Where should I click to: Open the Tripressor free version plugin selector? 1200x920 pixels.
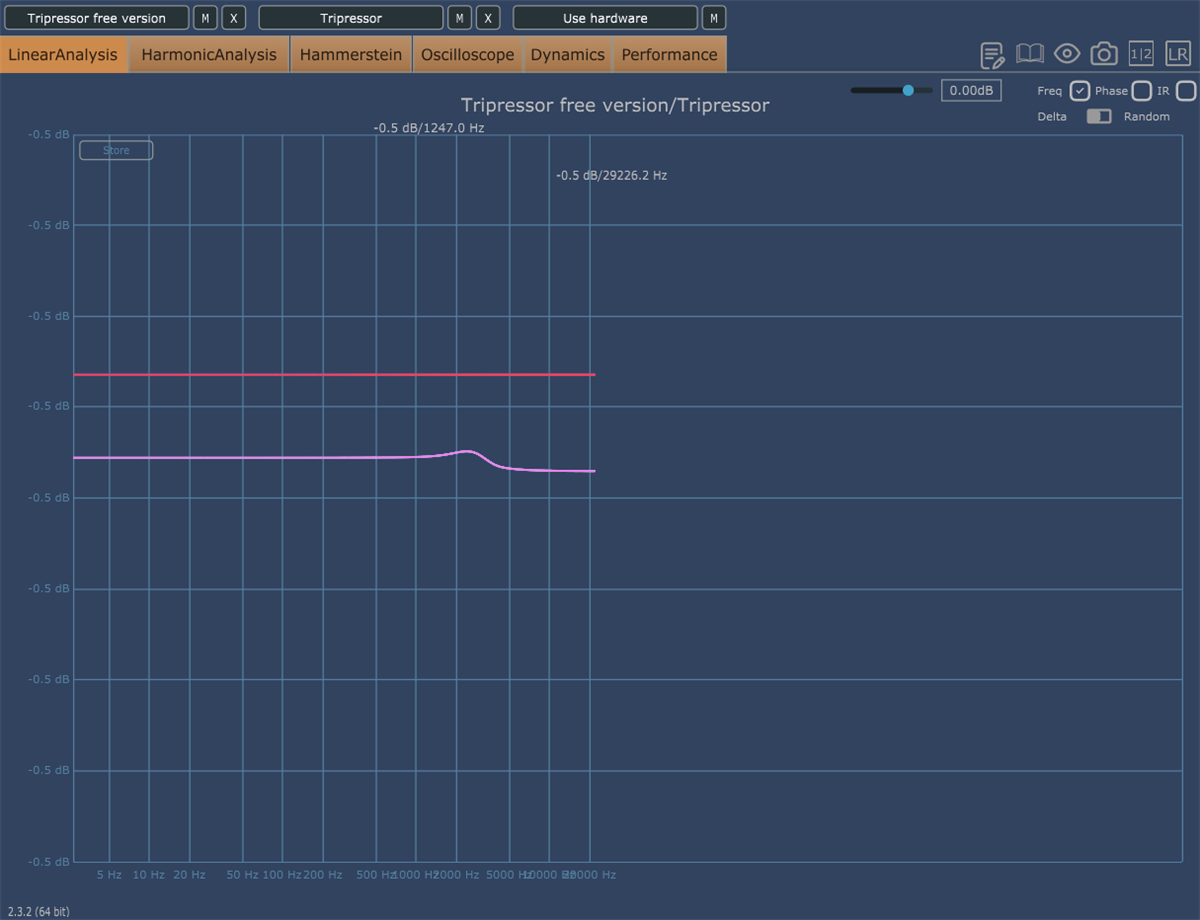pyautogui.click(x=97, y=18)
